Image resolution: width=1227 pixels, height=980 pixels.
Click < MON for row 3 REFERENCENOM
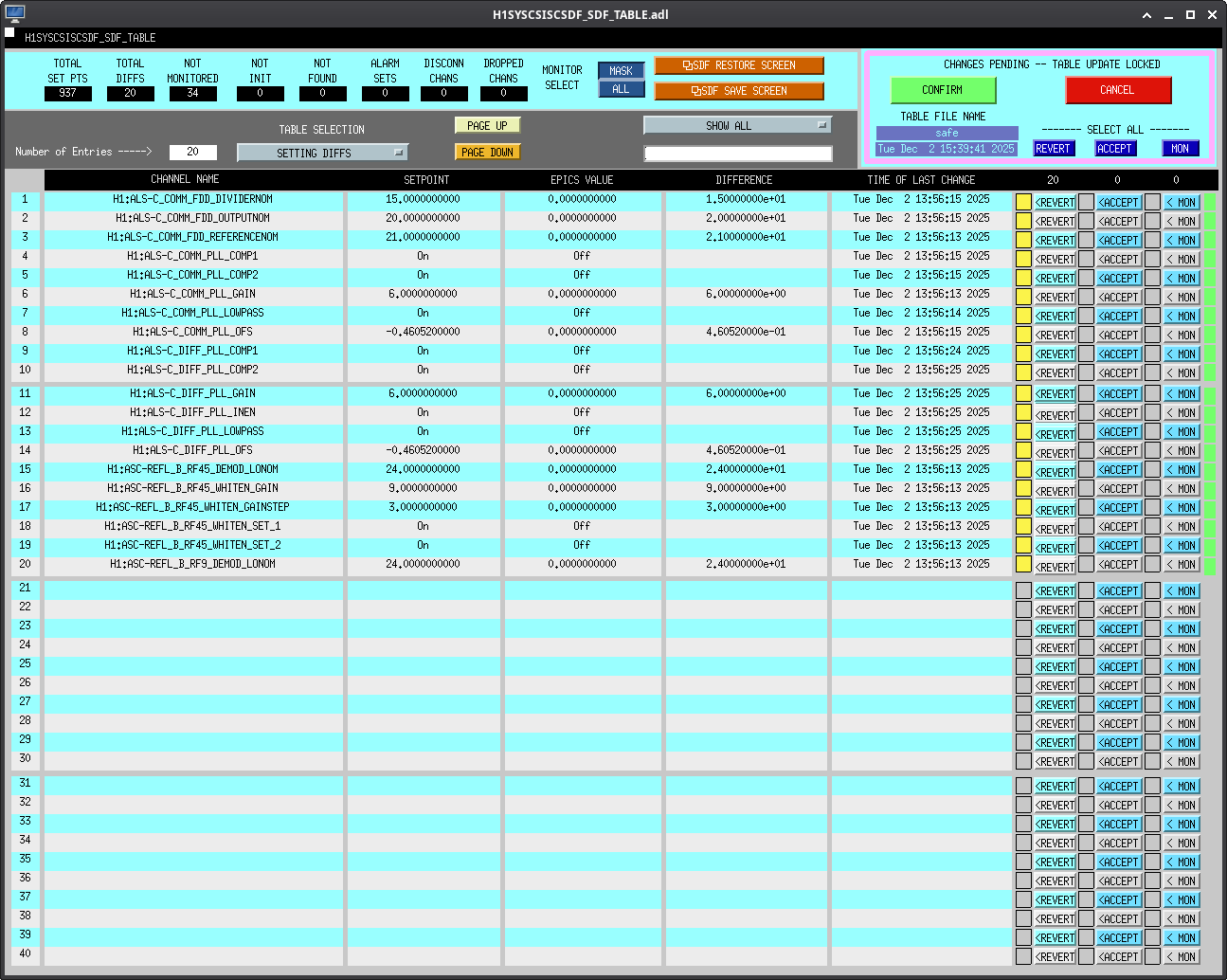point(1182,241)
